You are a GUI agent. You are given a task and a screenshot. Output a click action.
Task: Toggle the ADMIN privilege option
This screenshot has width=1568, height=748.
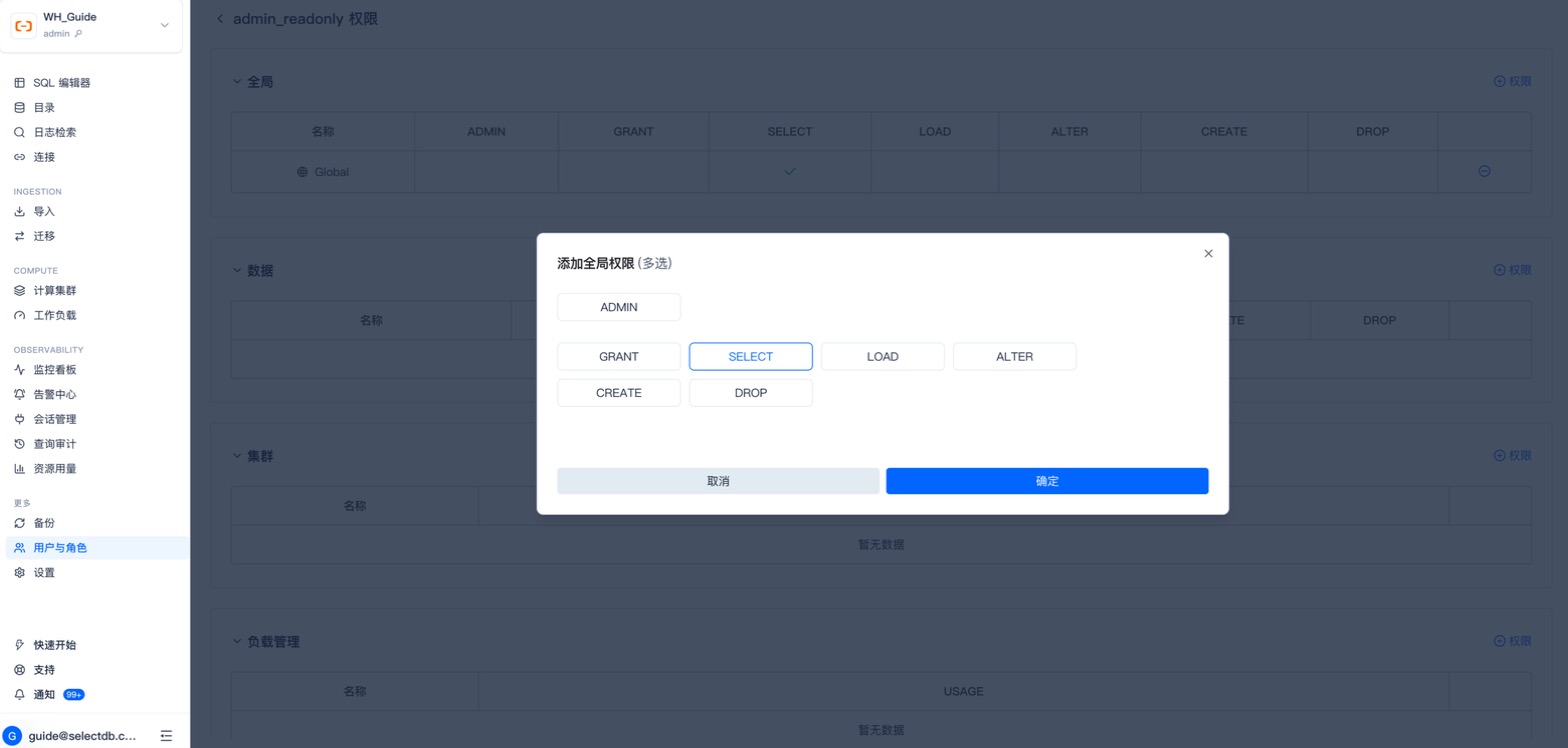(x=619, y=307)
